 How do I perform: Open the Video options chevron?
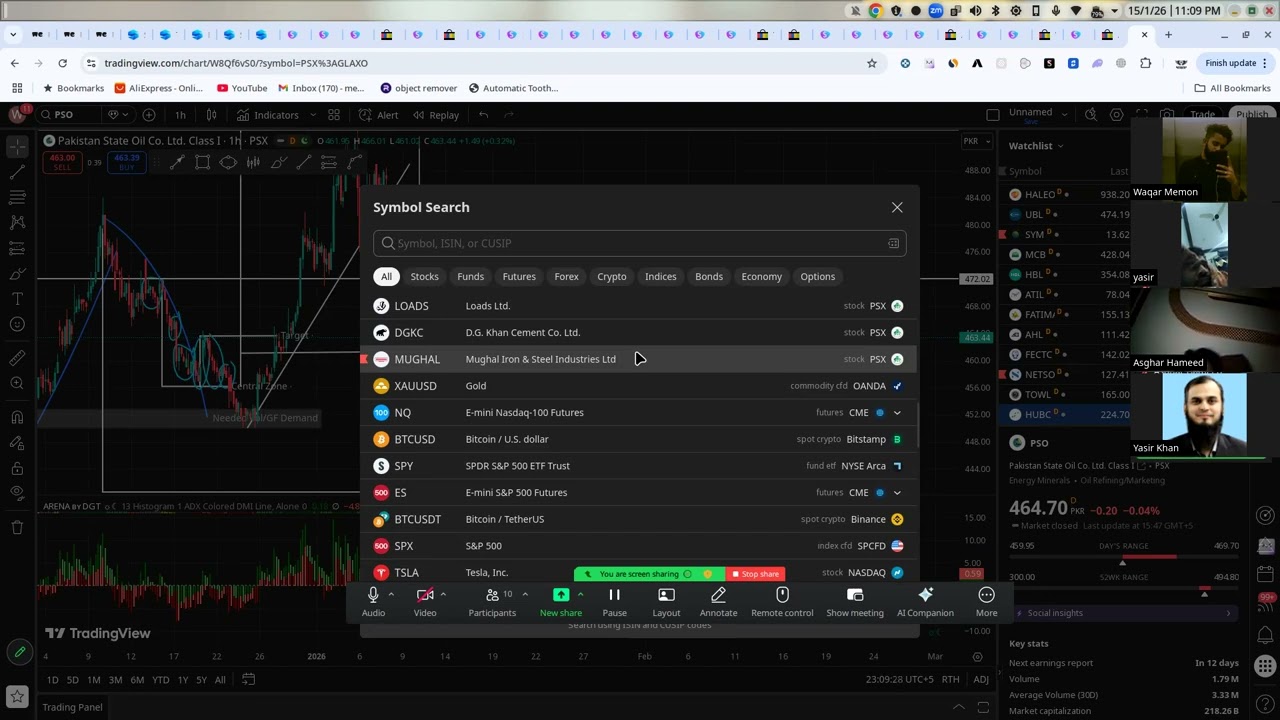(x=443, y=594)
